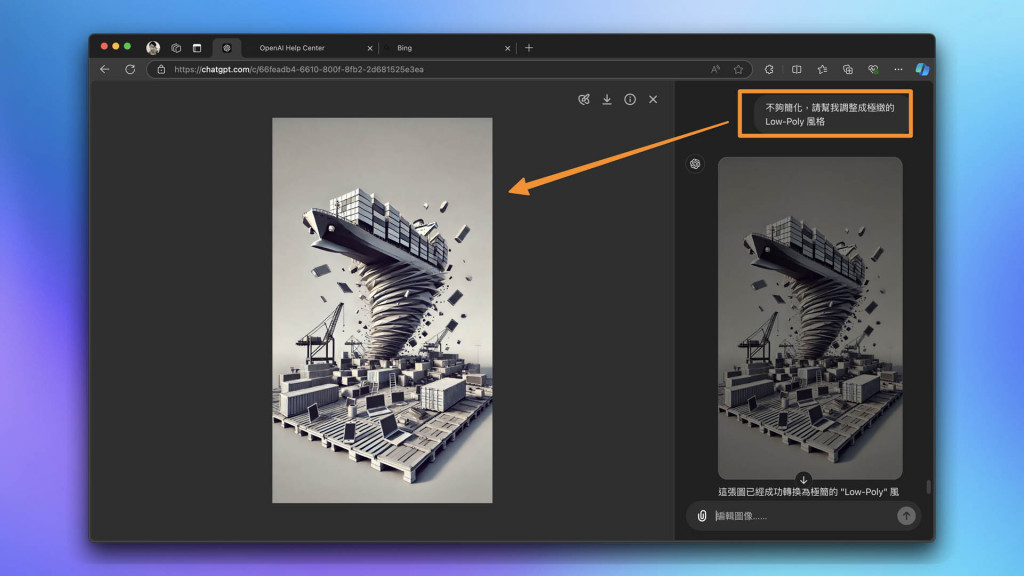Open the Favorites list icon

(822, 69)
